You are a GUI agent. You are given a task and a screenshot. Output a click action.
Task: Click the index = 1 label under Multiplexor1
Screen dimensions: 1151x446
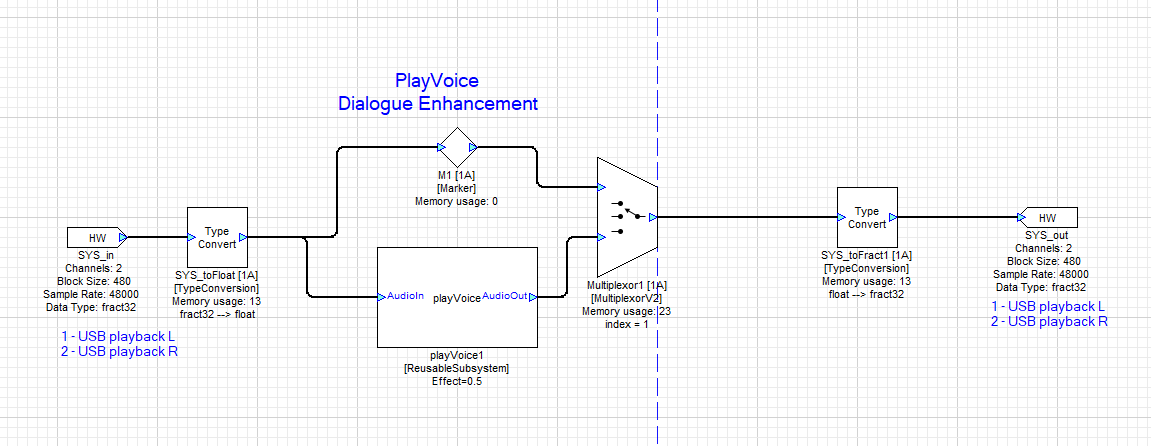point(626,325)
